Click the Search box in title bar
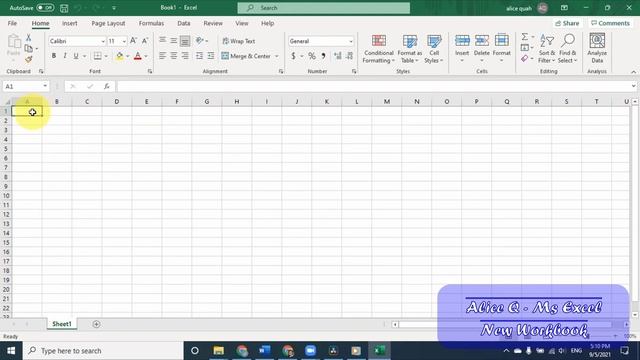The image size is (640, 360). pos(324,8)
